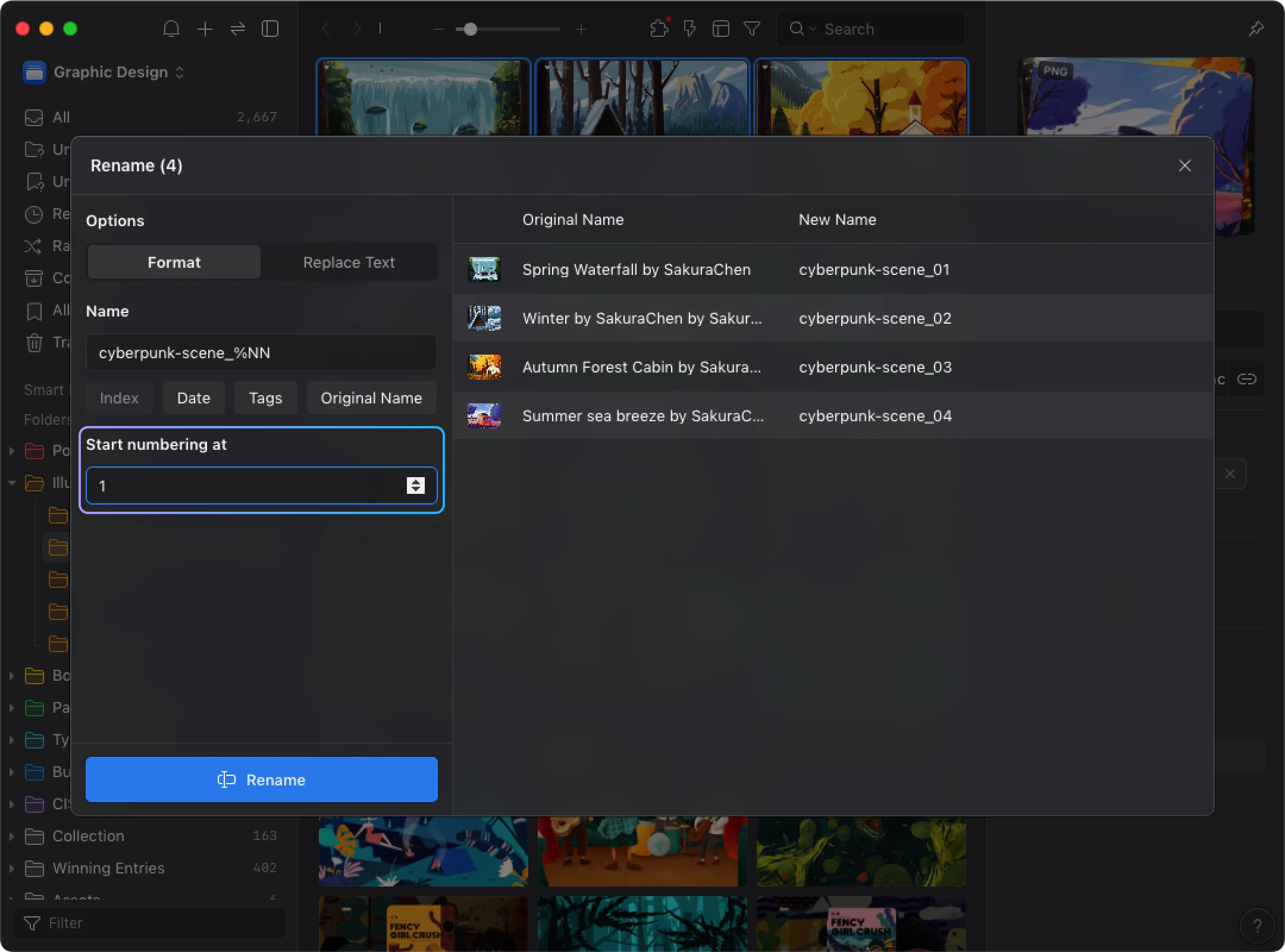This screenshot has width=1285, height=952.
Task: Click the blue Rename button
Action: click(261, 779)
